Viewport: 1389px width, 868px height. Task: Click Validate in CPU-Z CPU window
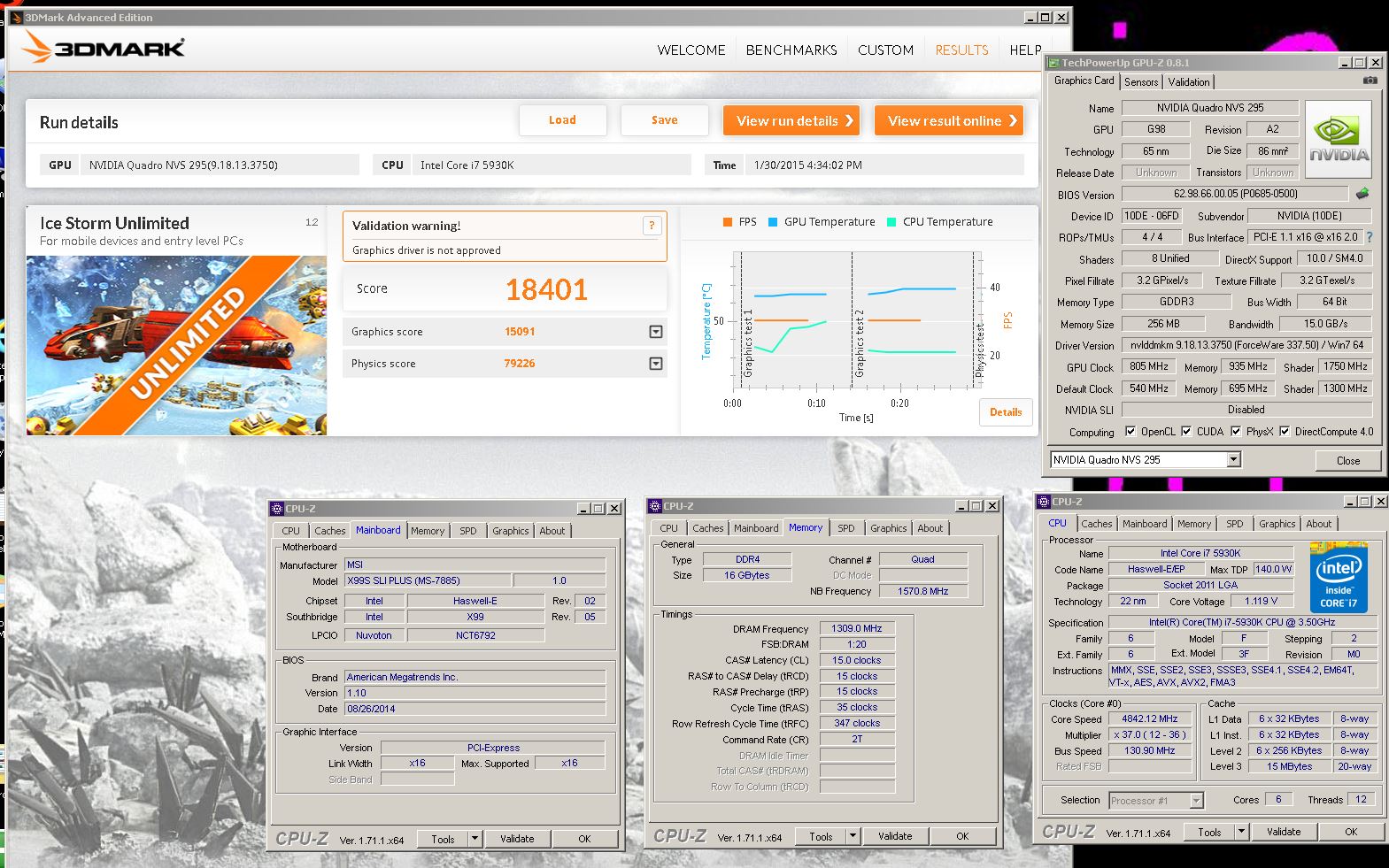(1284, 832)
